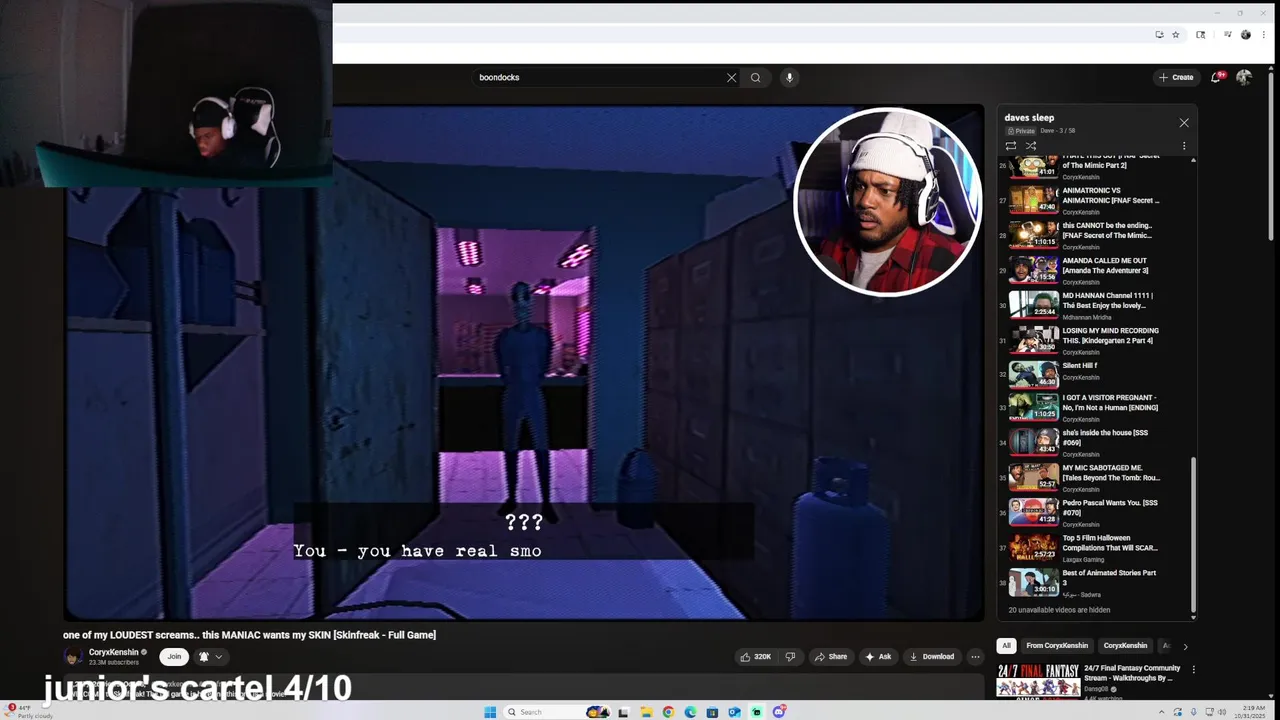1280x720 pixels.
Task: Close the daves sleep playlist panel
Action: click(x=1184, y=122)
